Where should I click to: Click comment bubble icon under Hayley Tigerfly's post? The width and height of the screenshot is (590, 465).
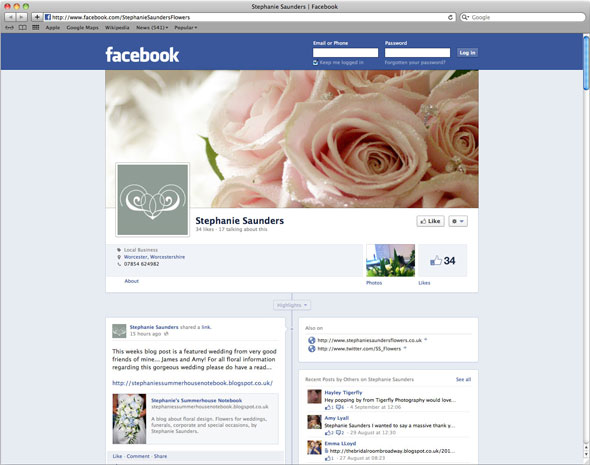point(338,407)
